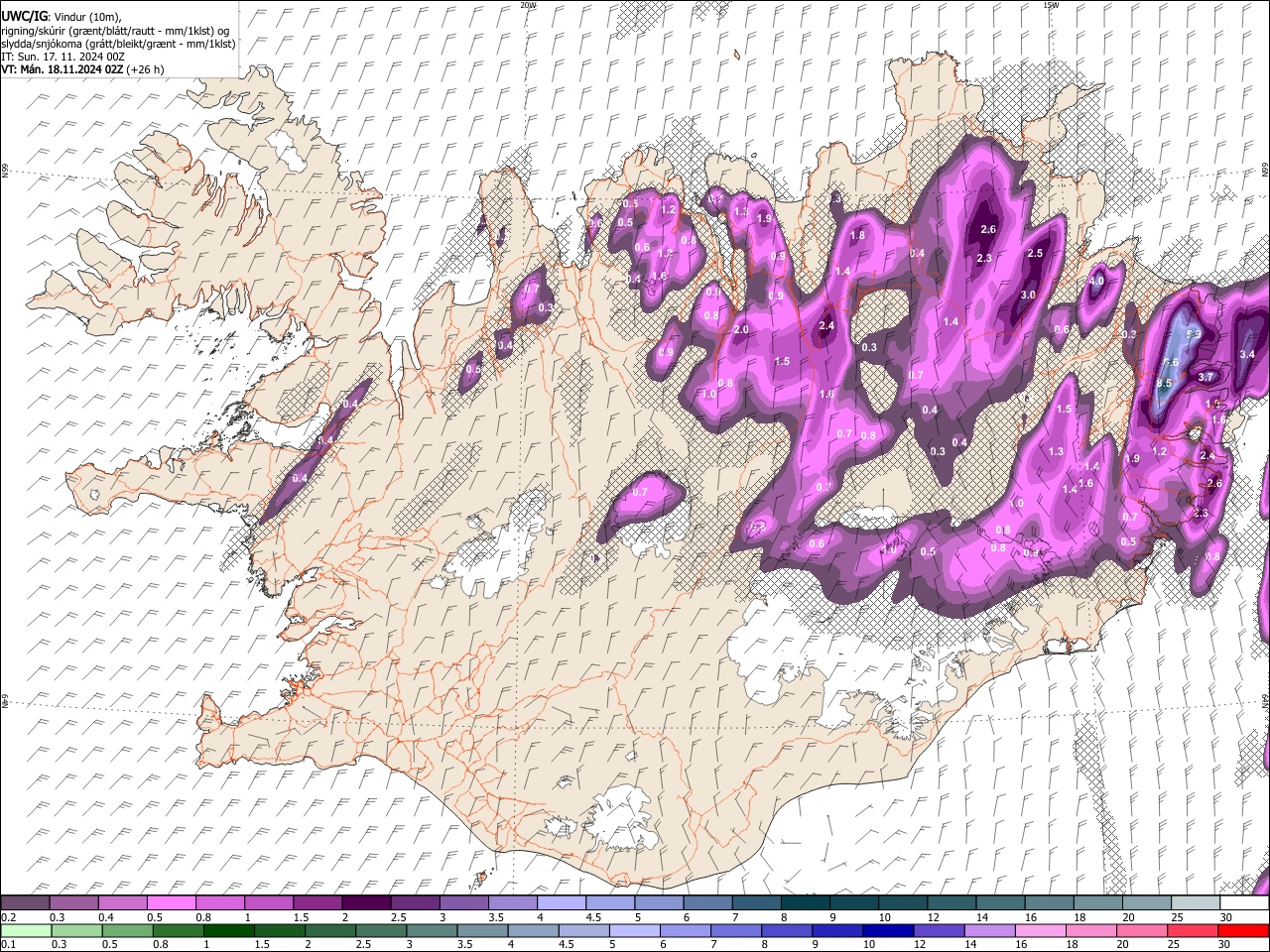Click bright red bottom-row swatch above label 30
The image size is (1270, 952).
pyautogui.click(x=1242, y=930)
